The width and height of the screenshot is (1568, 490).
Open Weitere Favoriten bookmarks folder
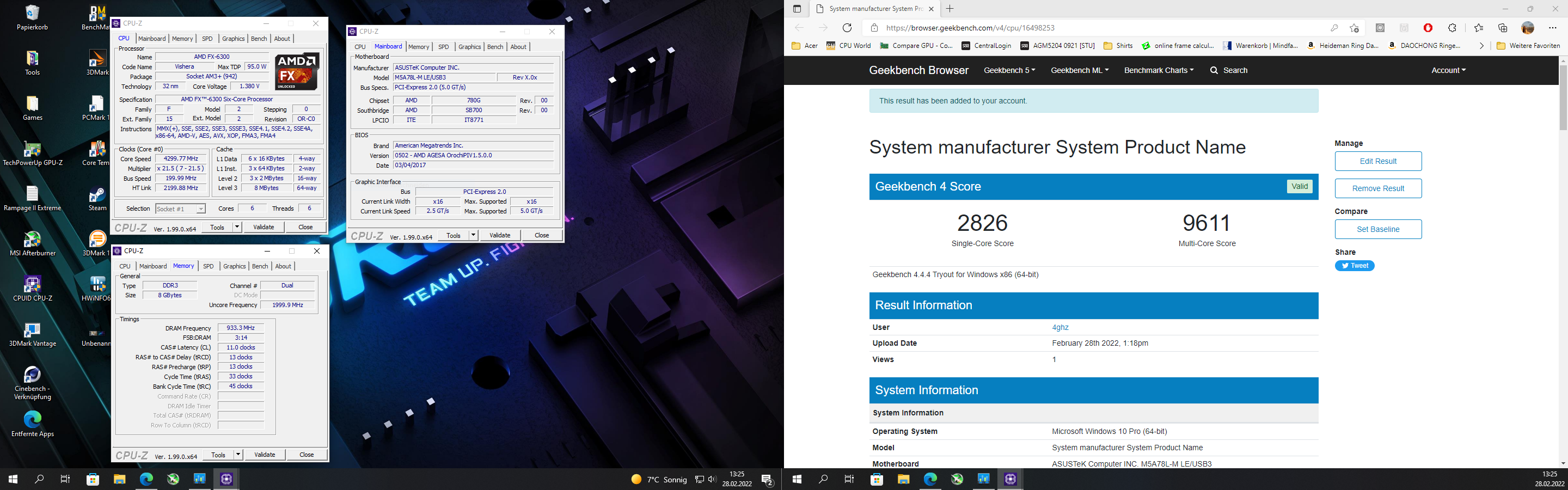[x=1528, y=46]
